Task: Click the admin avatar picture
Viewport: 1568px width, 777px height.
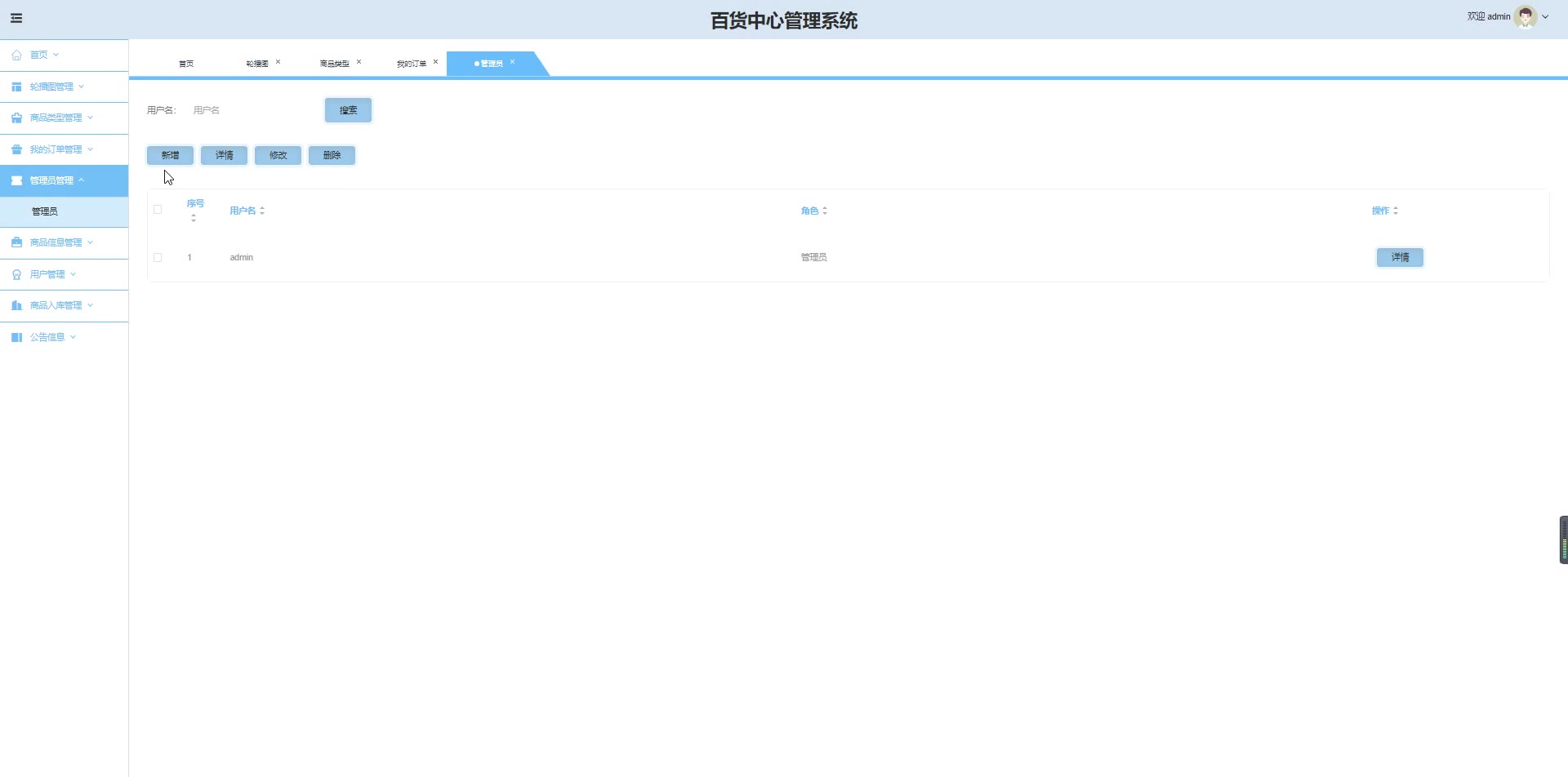Action: (1526, 16)
